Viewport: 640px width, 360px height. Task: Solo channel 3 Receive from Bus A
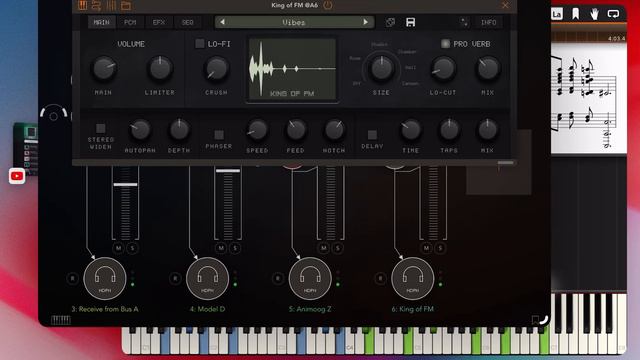click(x=132, y=248)
